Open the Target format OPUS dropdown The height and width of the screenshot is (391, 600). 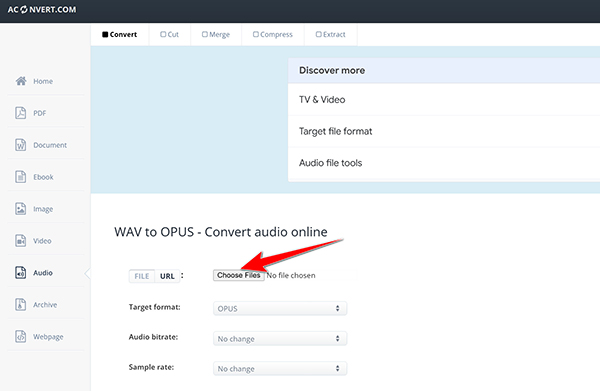tap(280, 308)
